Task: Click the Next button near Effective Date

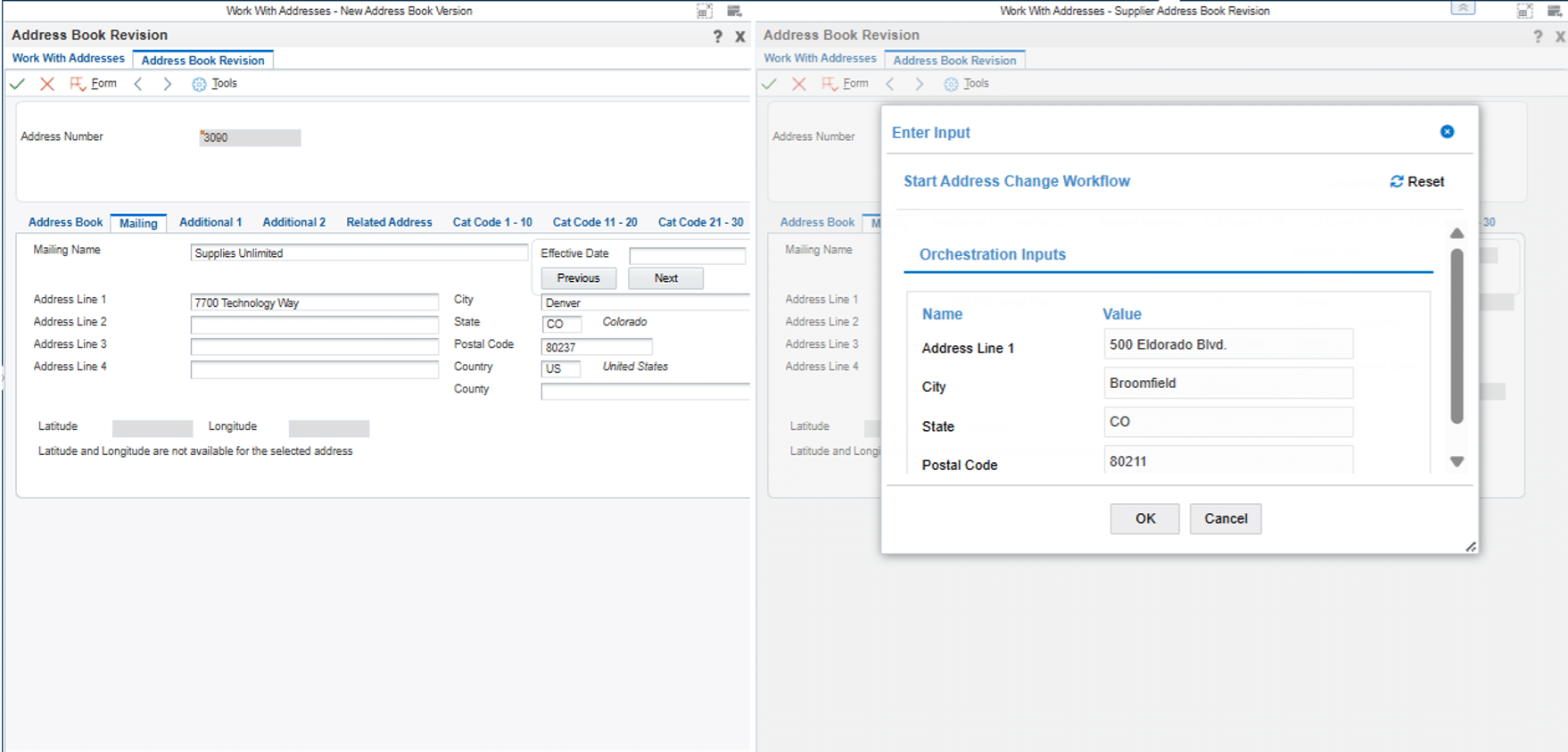Action: 665,278
